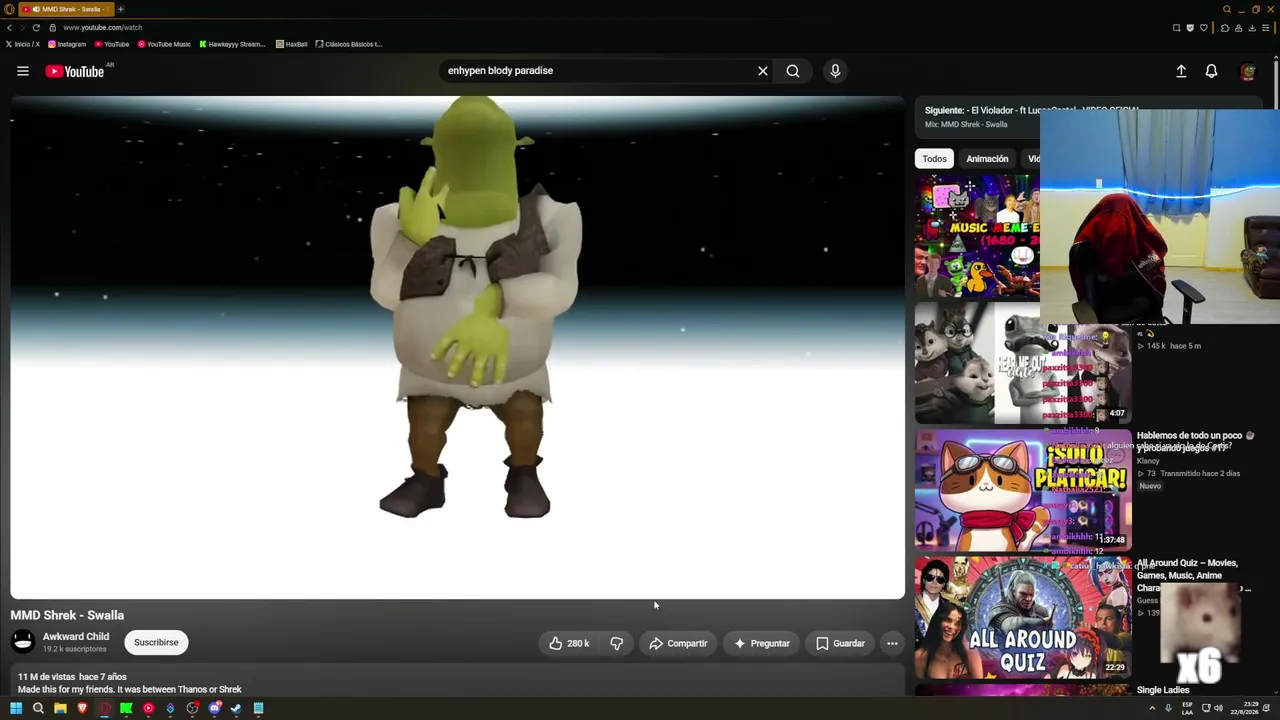This screenshot has height=720, width=1280.
Task: Open the account avatar menu
Action: (x=1247, y=71)
